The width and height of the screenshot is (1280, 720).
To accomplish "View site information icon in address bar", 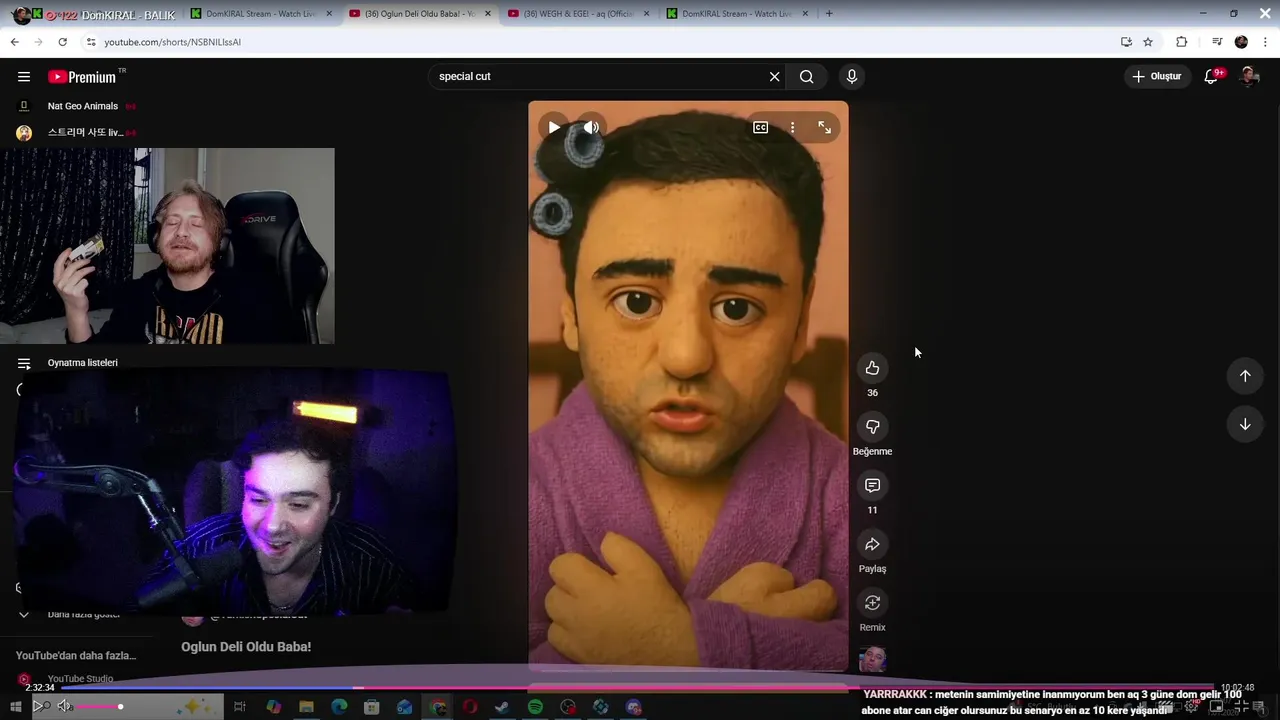I will point(91,42).
